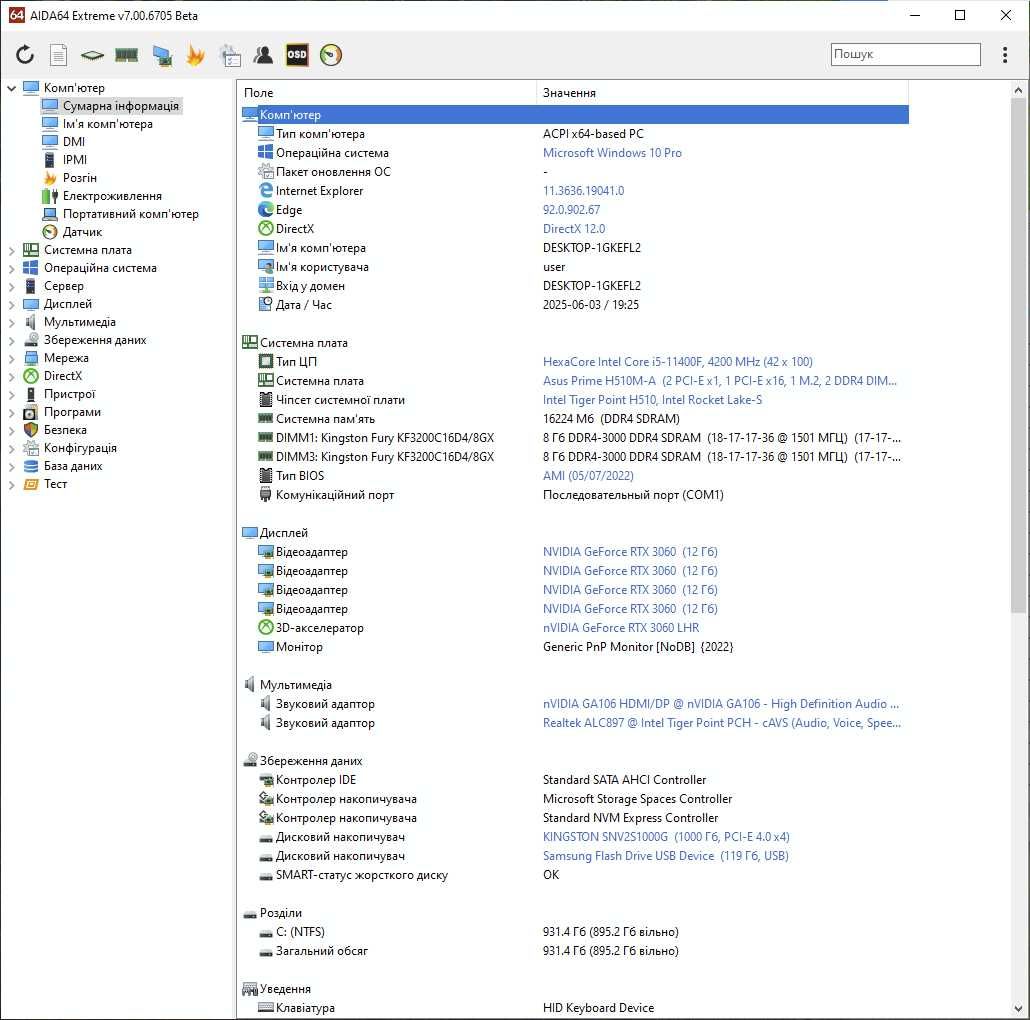This screenshot has height=1020, width=1030.
Task: Open the Report toolbar icon
Action: point(58,55)
